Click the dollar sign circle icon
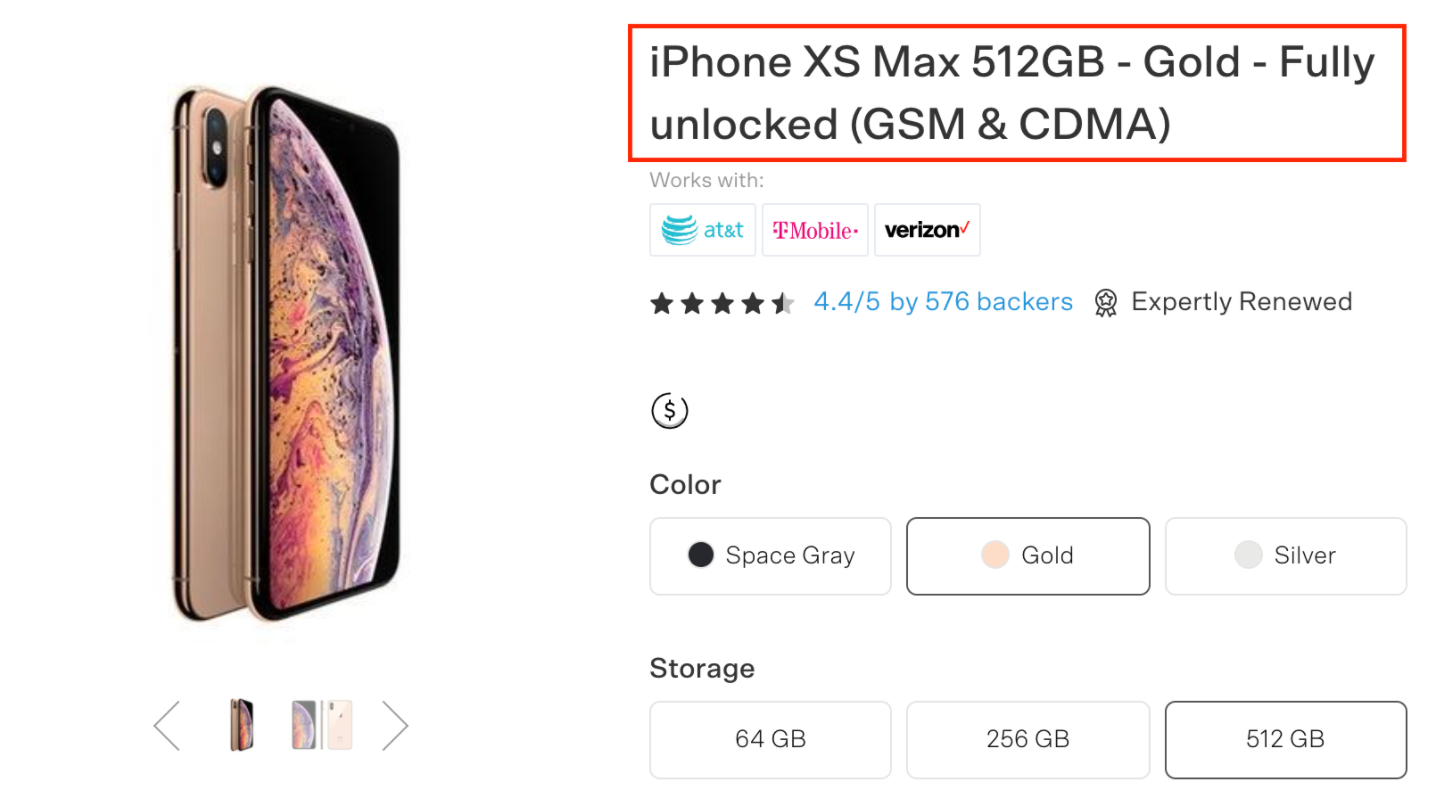Screen dimensions: 1434x788 coord(669,410)
